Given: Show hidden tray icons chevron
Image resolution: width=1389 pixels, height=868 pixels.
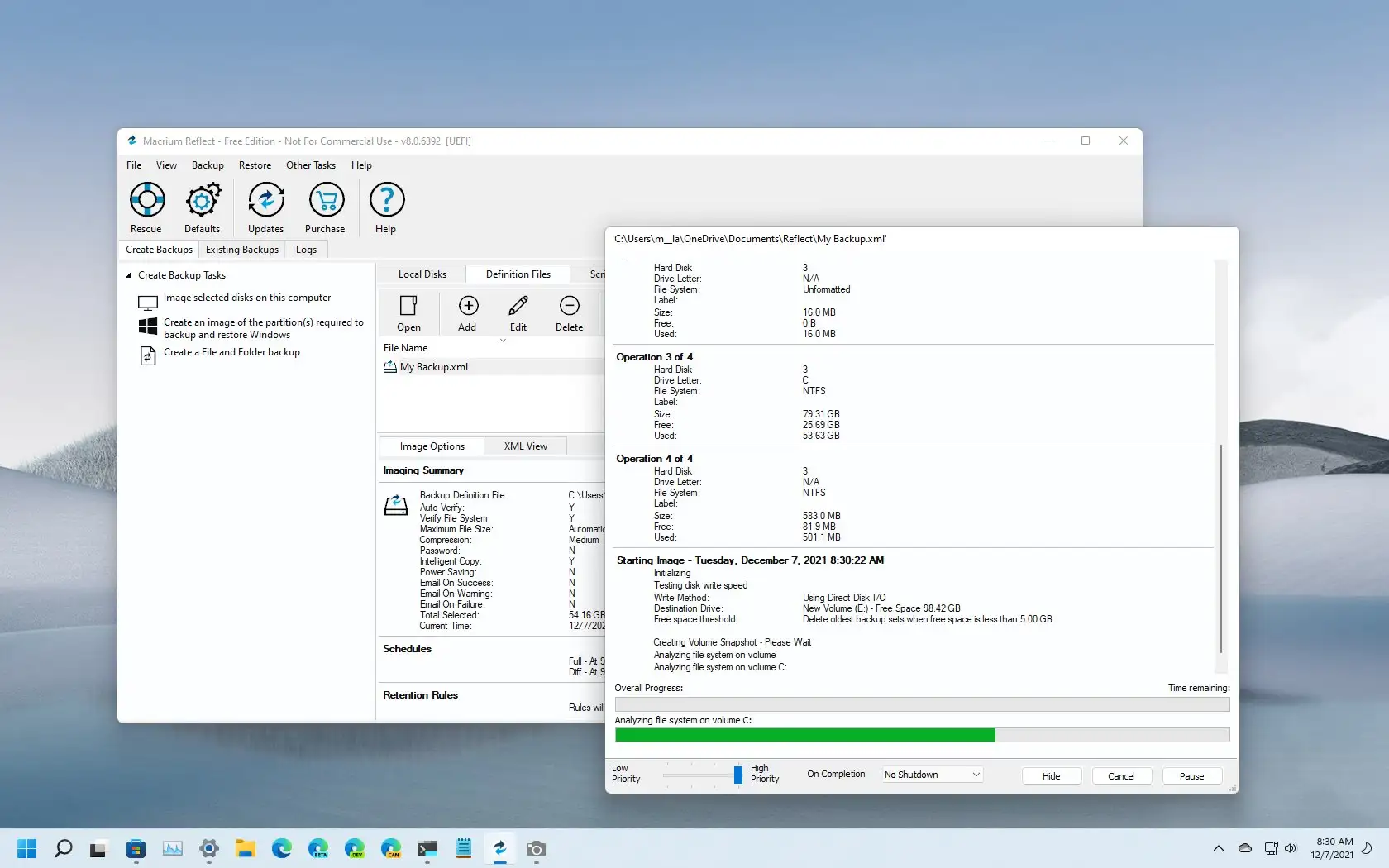Looking at the screenshot, I should coord(1218,848).
